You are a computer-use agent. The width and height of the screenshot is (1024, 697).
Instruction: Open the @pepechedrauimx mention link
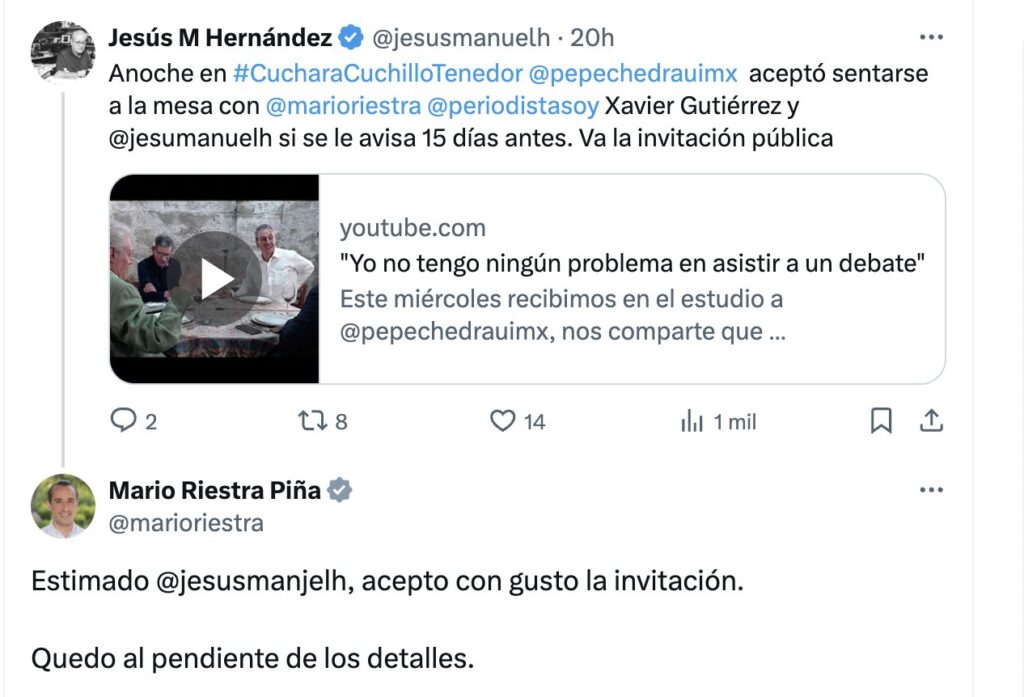[633, 73]
